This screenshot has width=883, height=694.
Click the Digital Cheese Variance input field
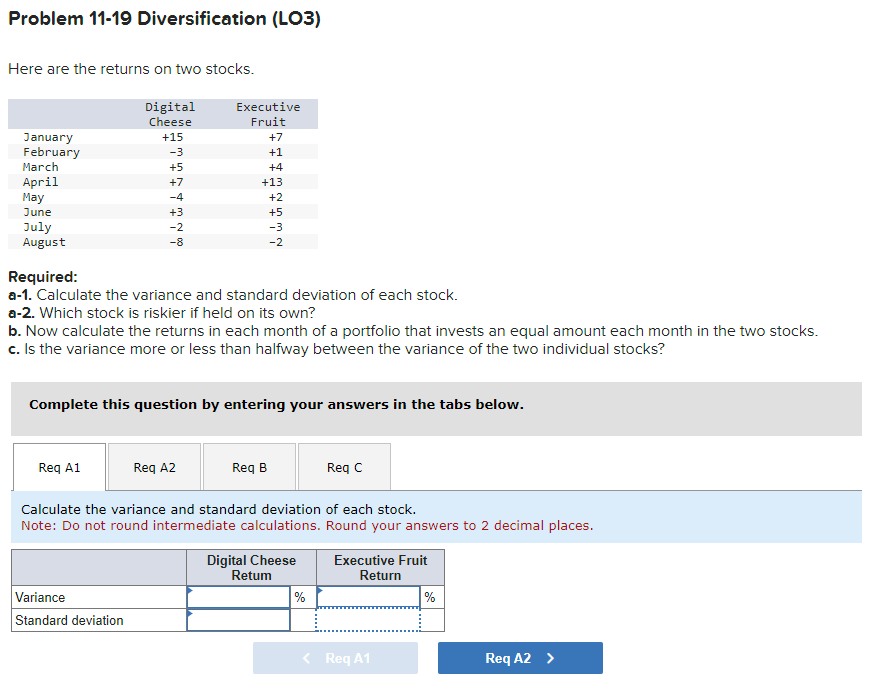point(238,596)
